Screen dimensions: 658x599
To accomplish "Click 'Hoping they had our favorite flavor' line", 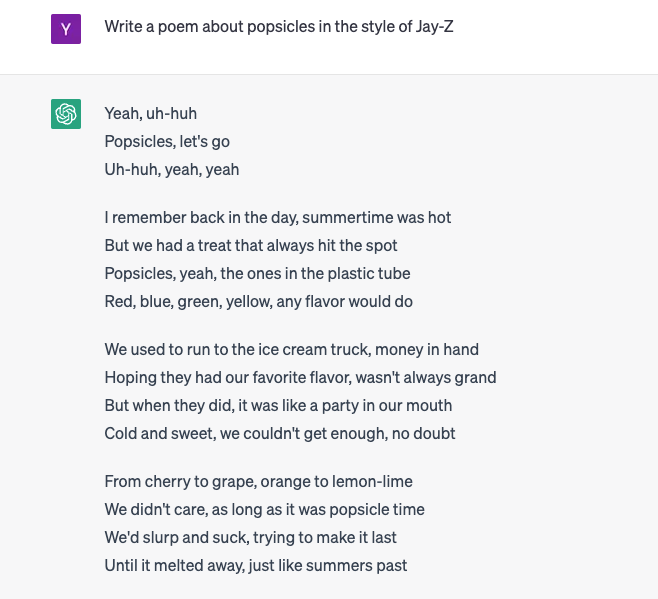I will pos(300,377).
